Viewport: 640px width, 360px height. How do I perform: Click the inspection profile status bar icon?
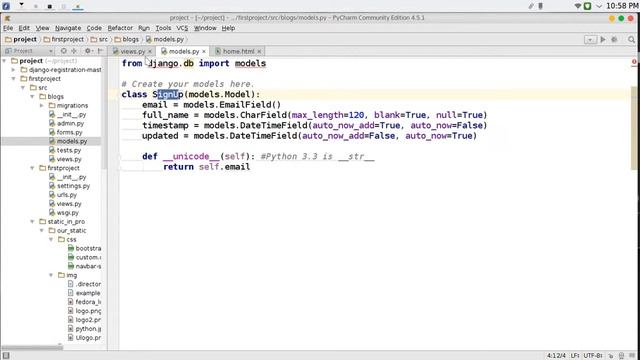click(621, 356)
